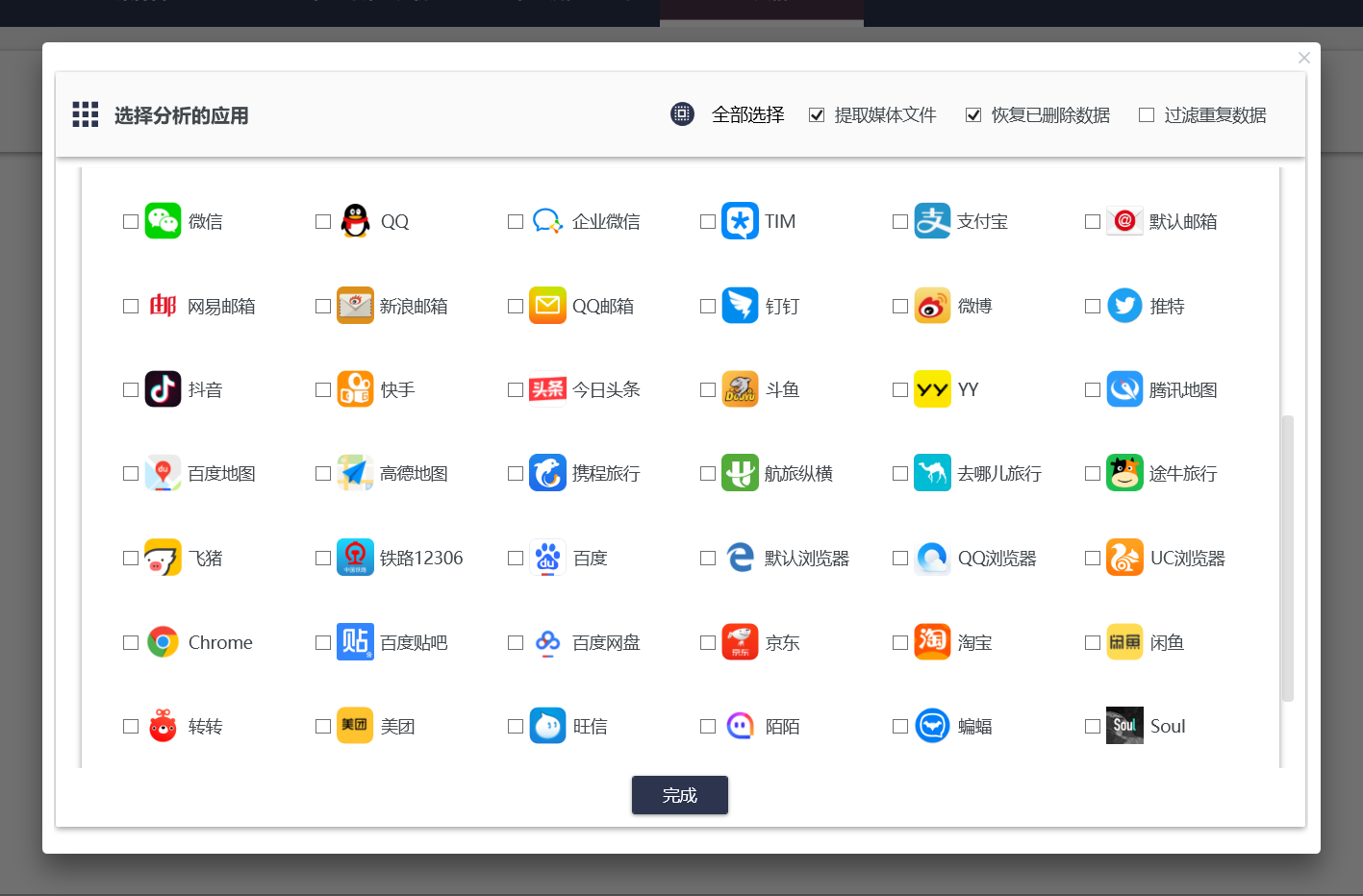Image resolution: width=1363 pixels, height=896 pixels.
Task: Click the app list vertical scrollbar
Action: (x=1288, y=558)
